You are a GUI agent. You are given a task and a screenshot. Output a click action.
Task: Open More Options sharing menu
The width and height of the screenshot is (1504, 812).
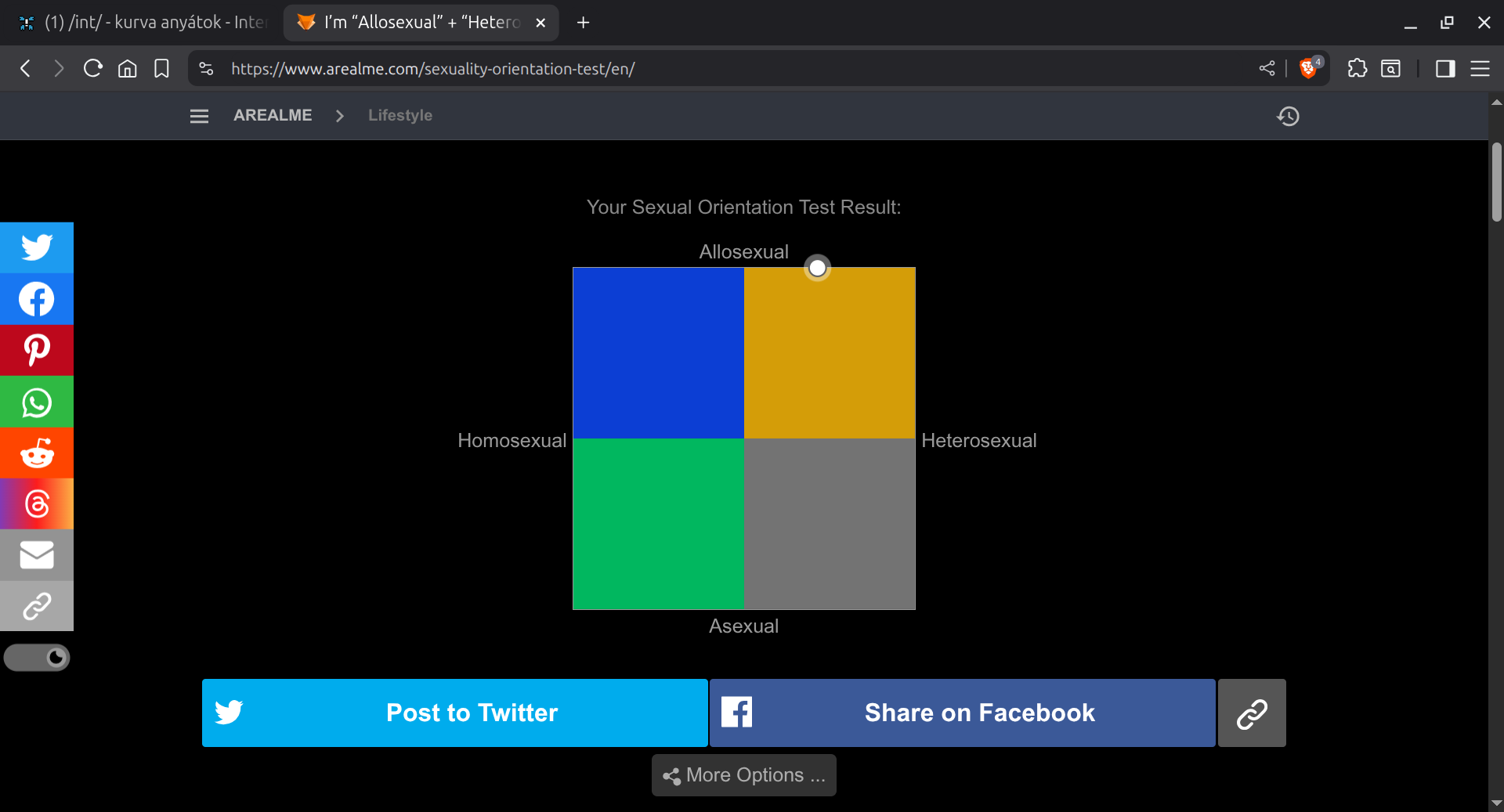pyautogui.click(x=744, y=775)
